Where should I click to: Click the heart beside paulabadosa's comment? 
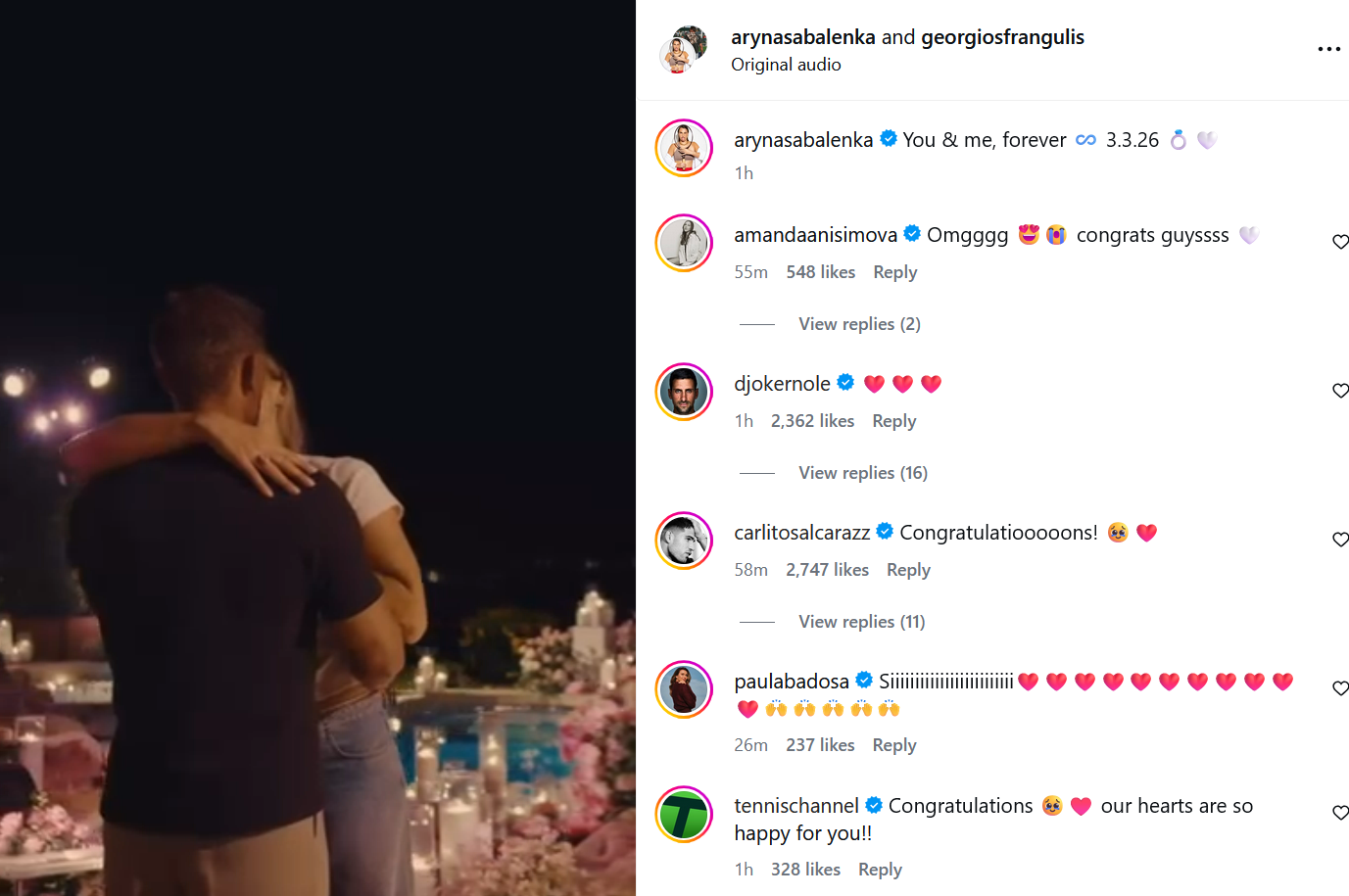[1340, 688]
